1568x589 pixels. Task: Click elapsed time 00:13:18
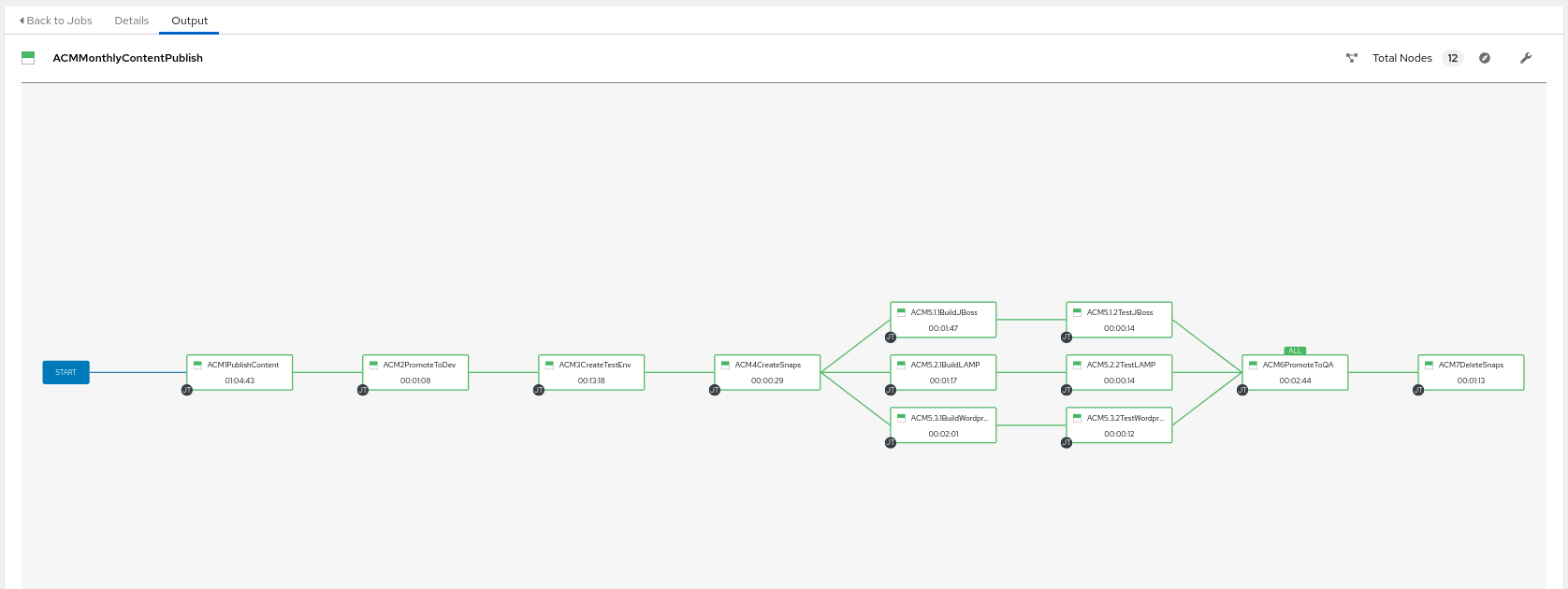[x=591, y=381]
